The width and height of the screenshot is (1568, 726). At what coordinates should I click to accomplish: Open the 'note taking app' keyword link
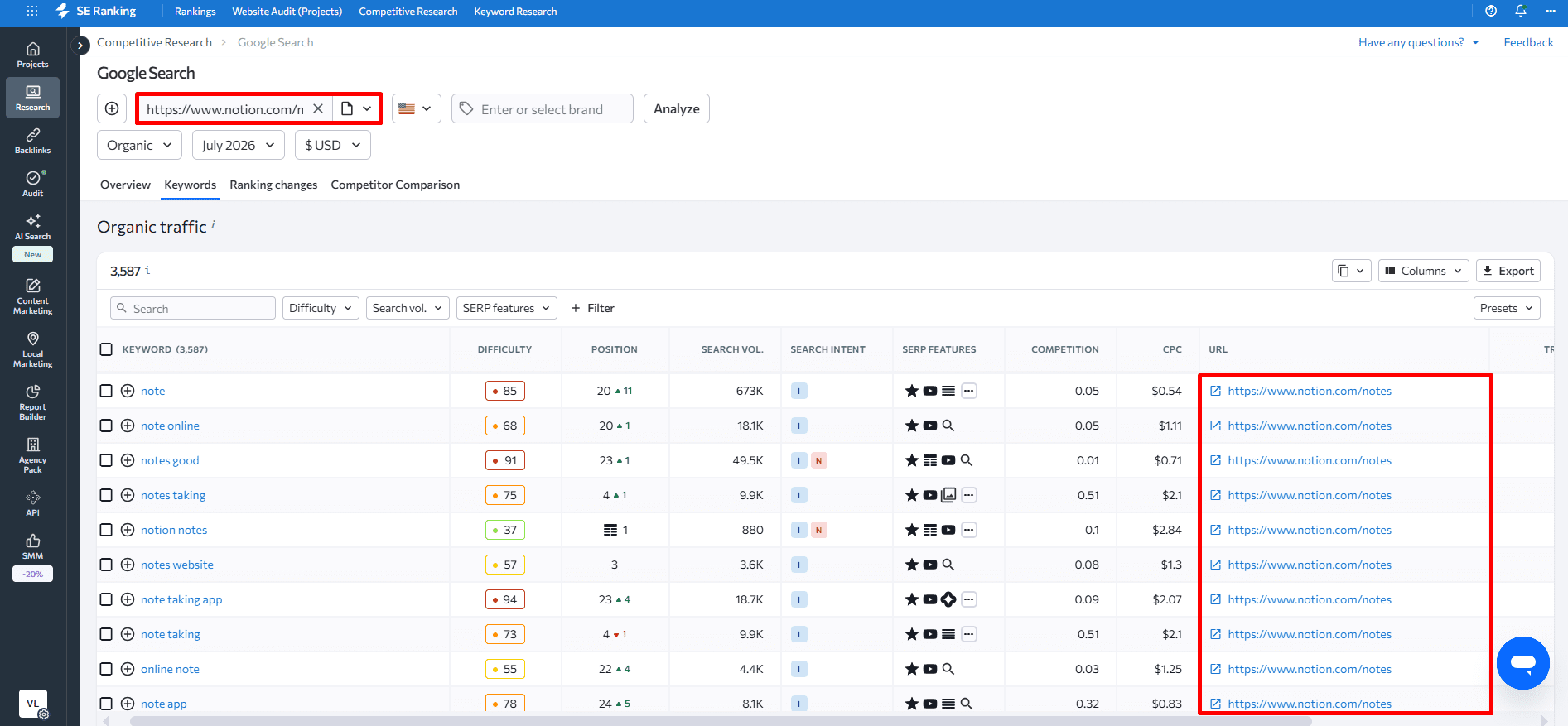[181, 599]
